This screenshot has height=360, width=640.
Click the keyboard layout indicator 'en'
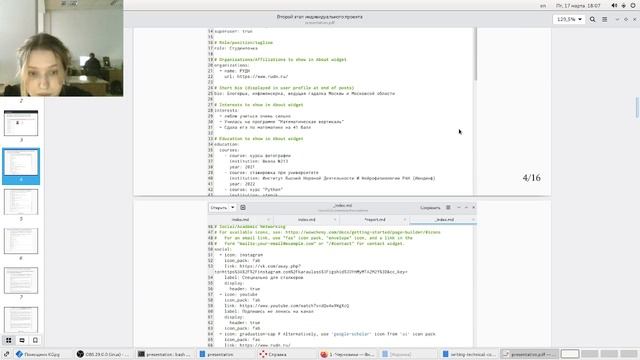pos(543,6)
